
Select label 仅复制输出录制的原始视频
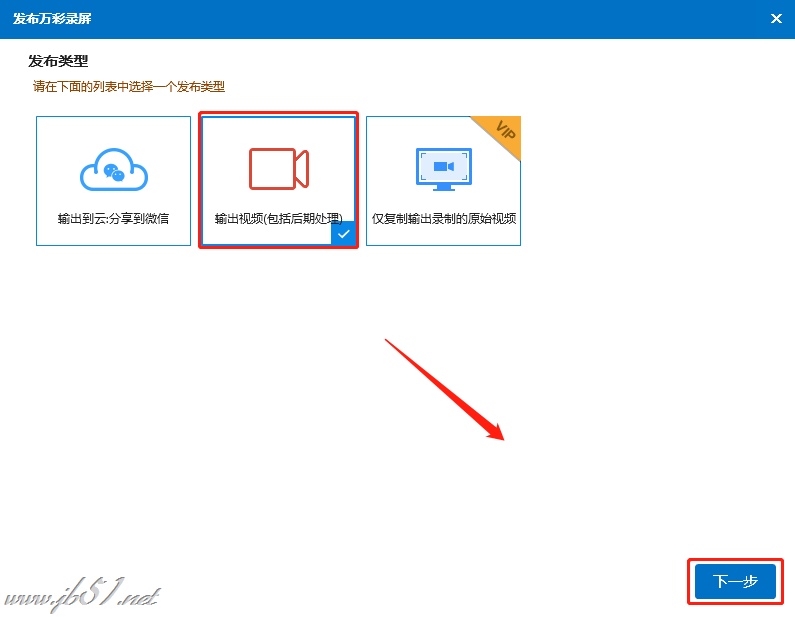[444, 219]
